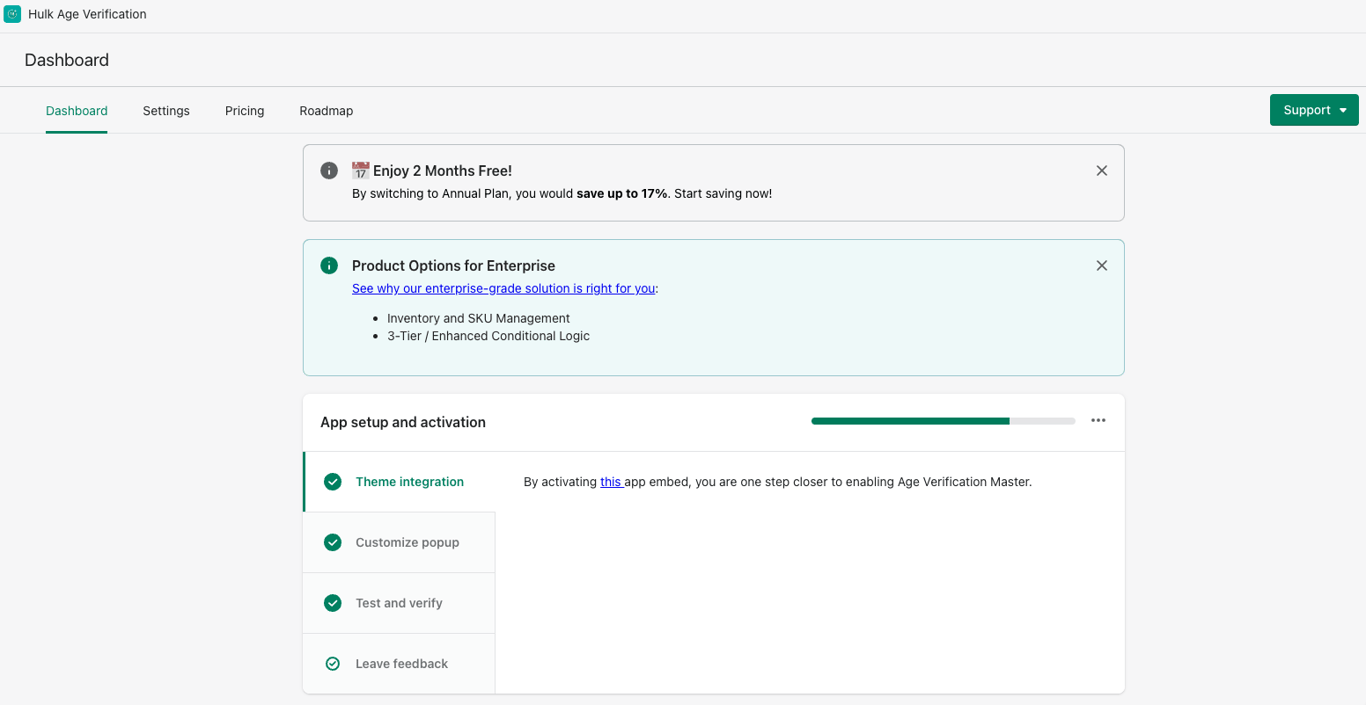Click the checkmark icon next to Theme integration

pyautogui.click(x=333, y=482)
